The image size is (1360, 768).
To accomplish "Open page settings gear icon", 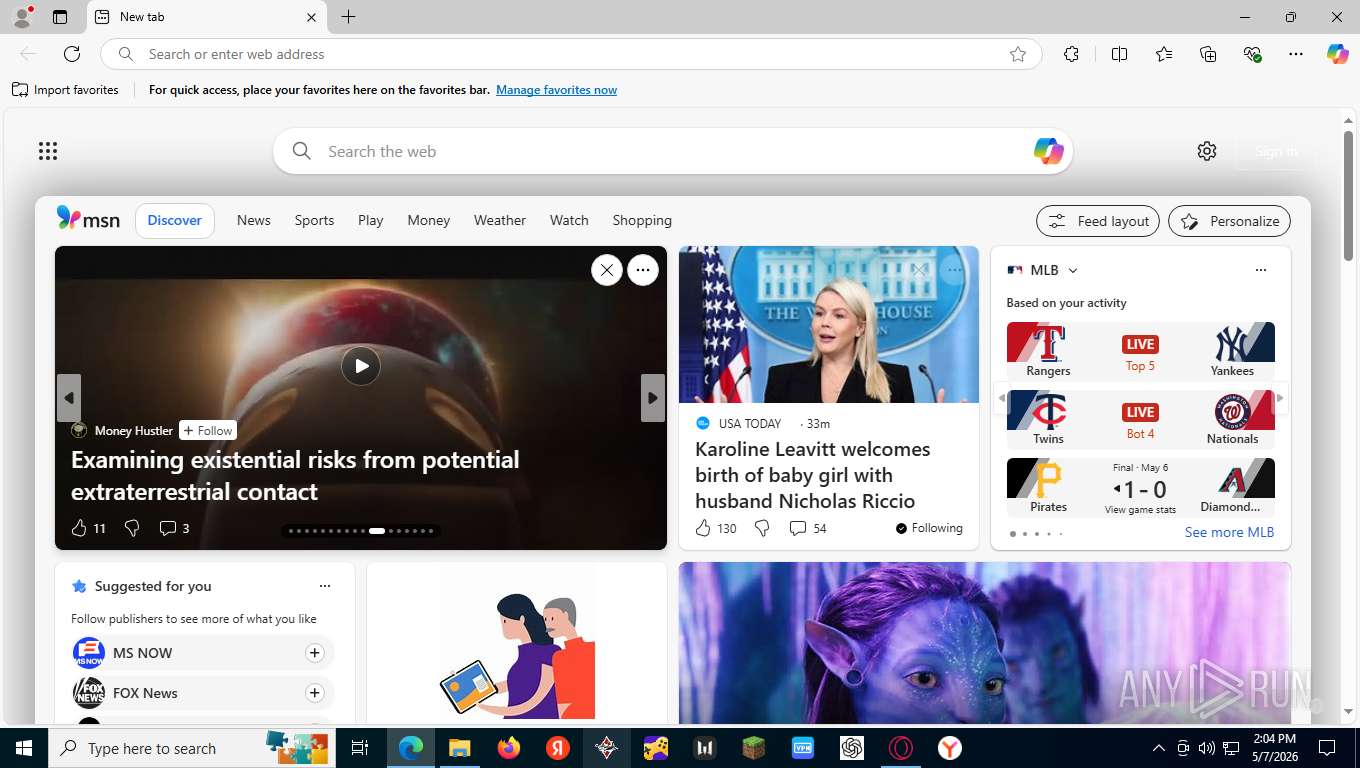I will coord(1207,151).
